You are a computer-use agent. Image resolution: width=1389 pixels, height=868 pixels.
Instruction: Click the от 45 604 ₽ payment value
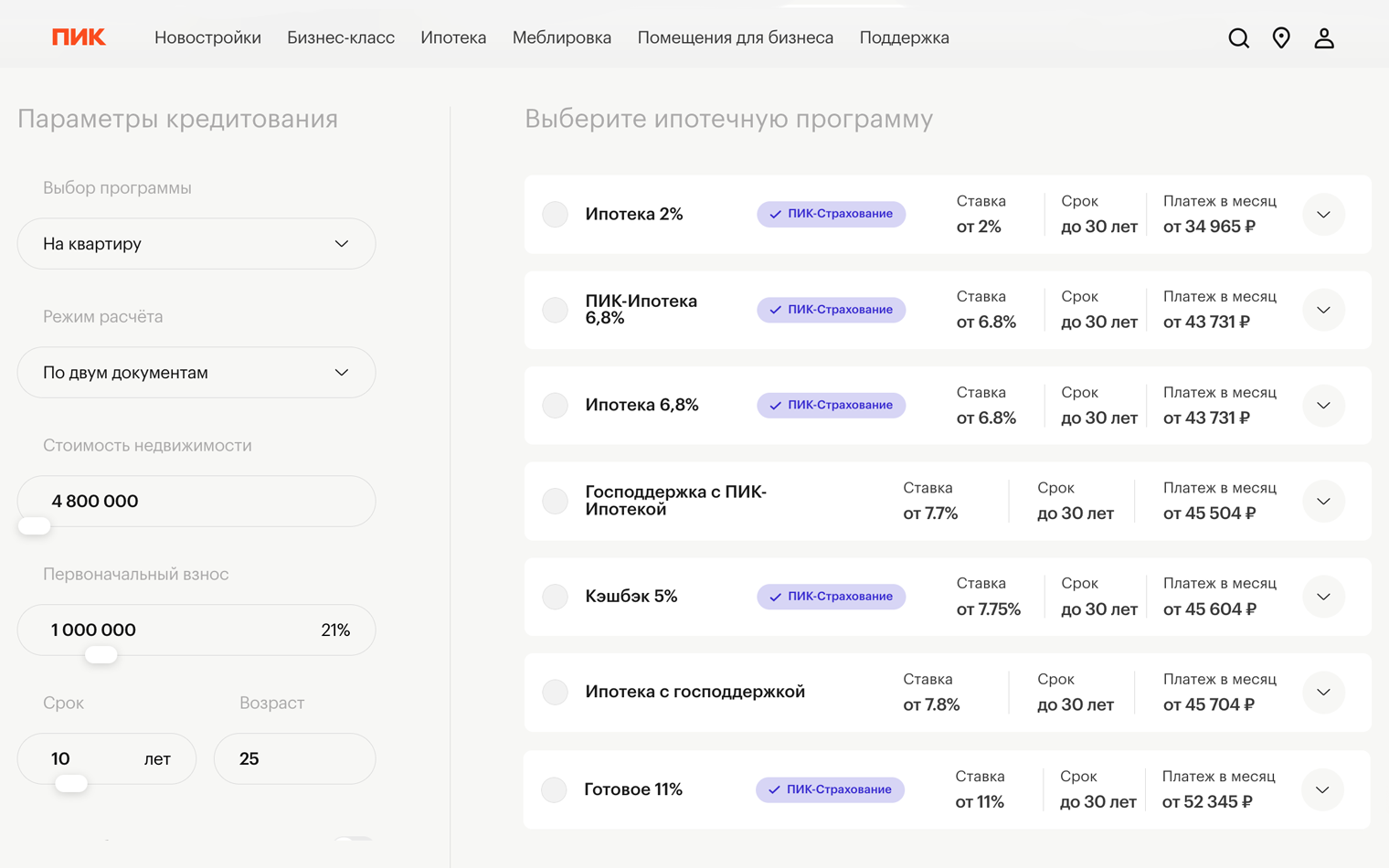click(x=1209, y=609)
